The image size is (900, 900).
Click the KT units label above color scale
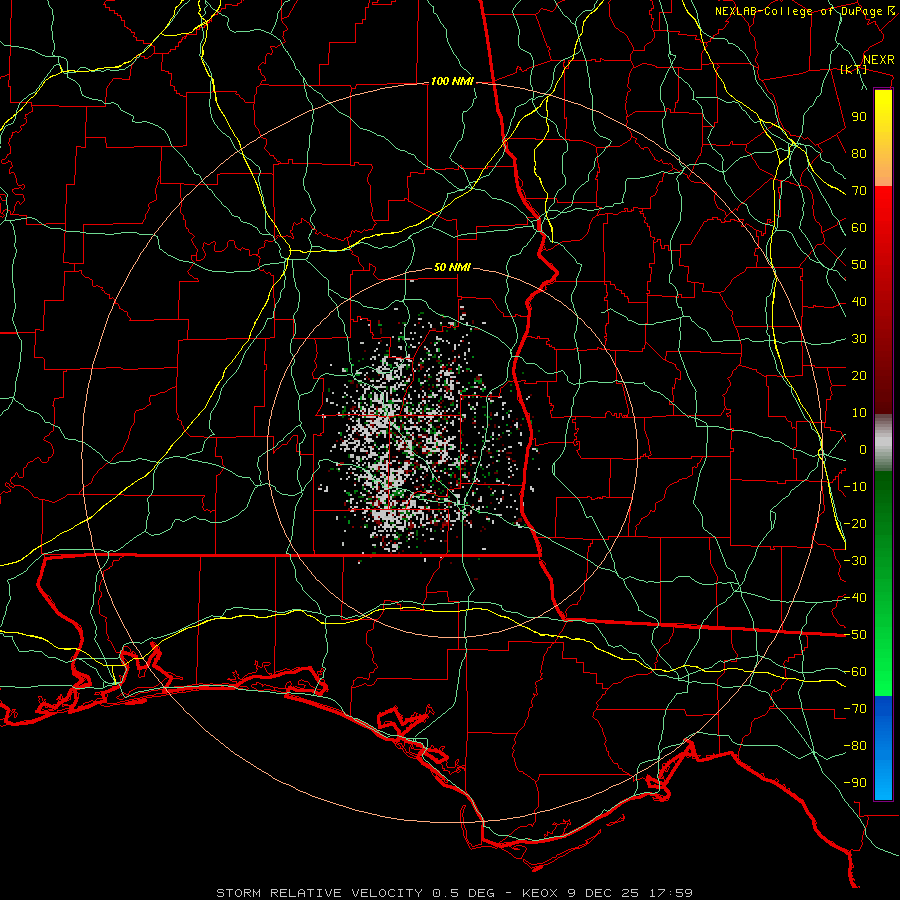click(854, 69)
